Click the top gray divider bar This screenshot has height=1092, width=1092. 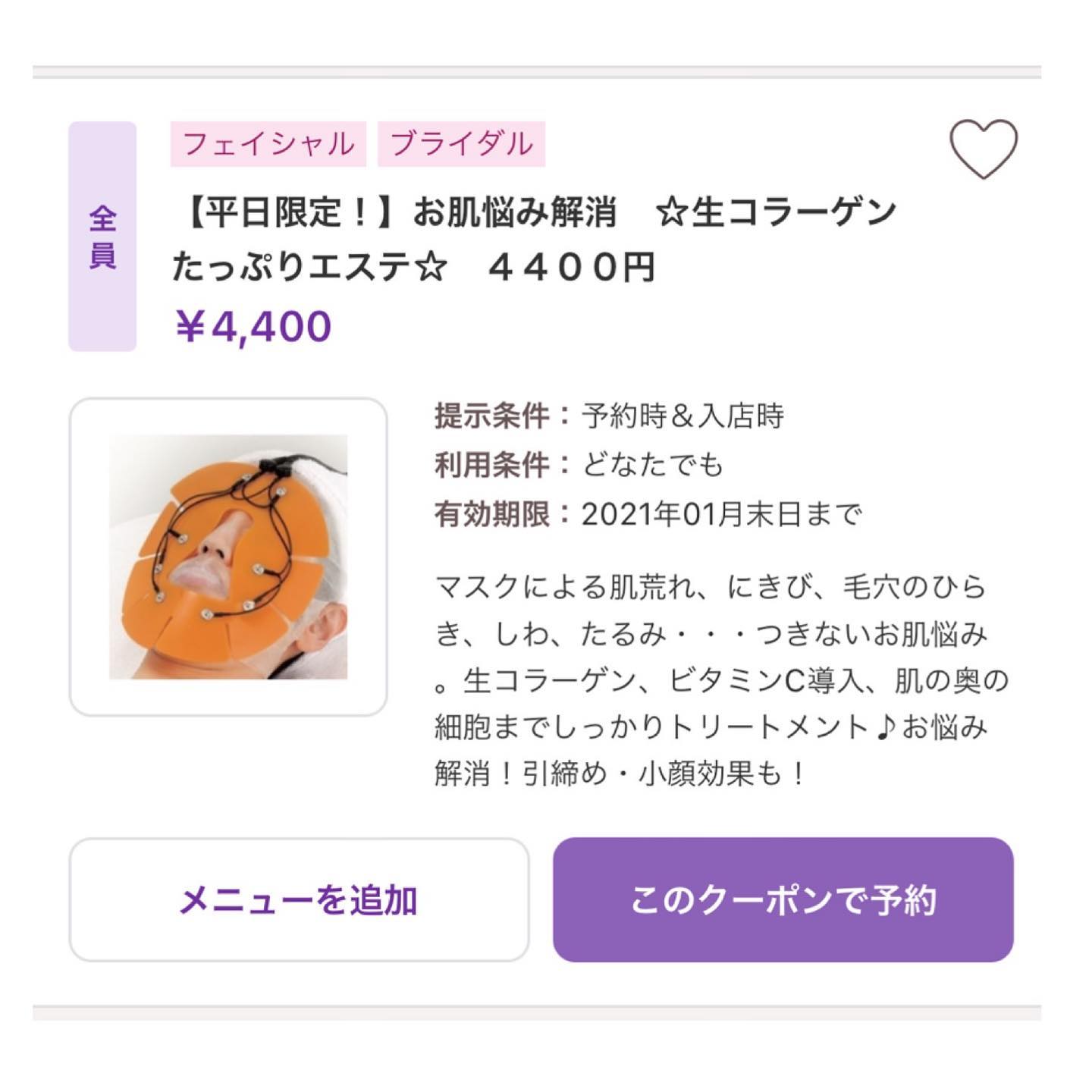point(537,72)
